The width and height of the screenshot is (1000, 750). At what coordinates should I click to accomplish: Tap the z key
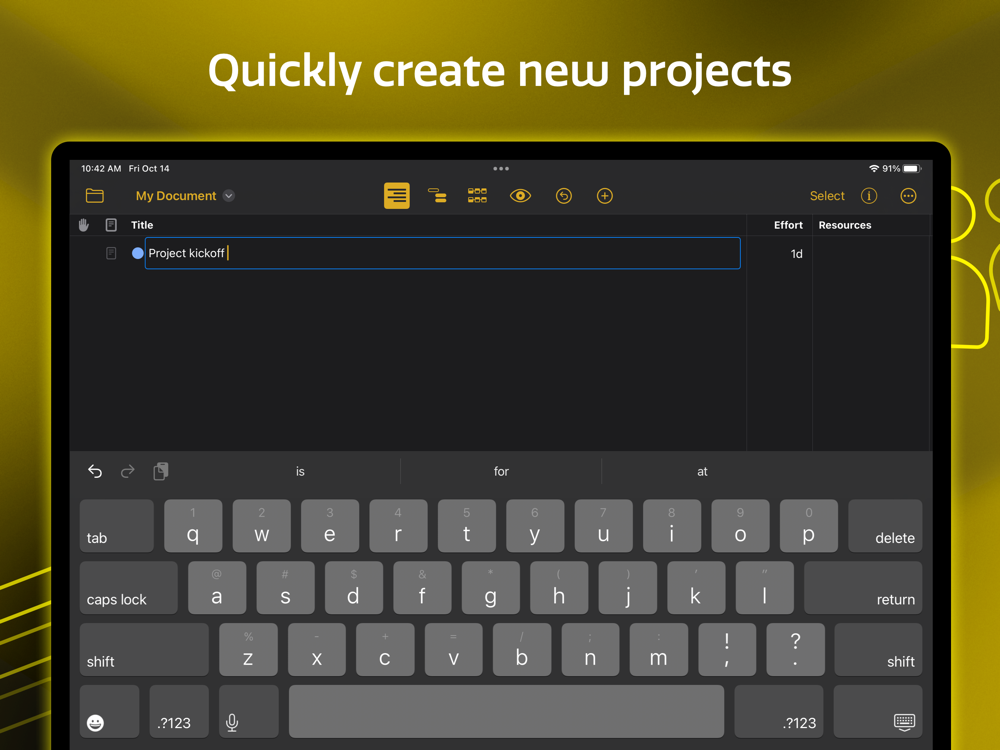(248, 649)
